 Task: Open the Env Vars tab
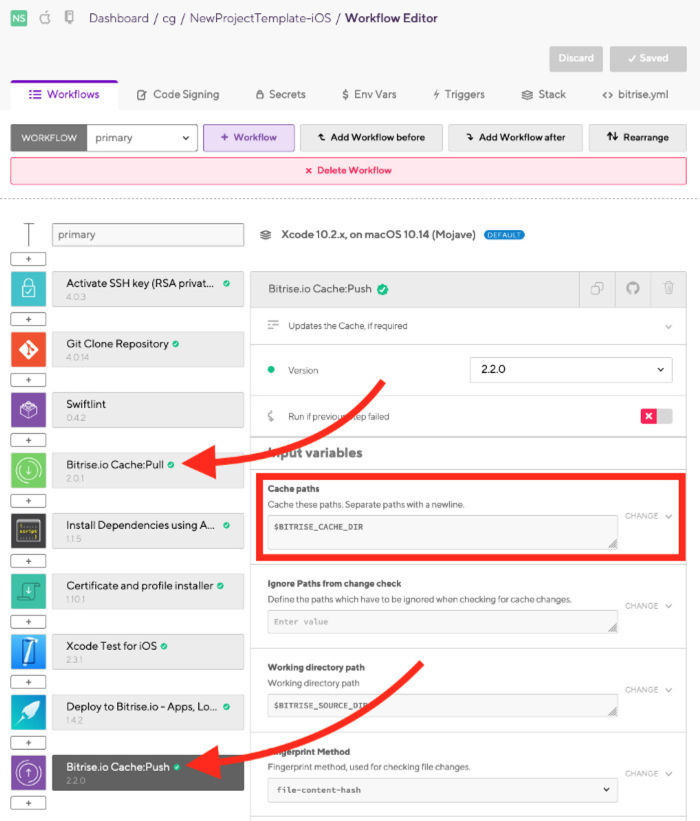pyautogui.click(x=369, y=95)
